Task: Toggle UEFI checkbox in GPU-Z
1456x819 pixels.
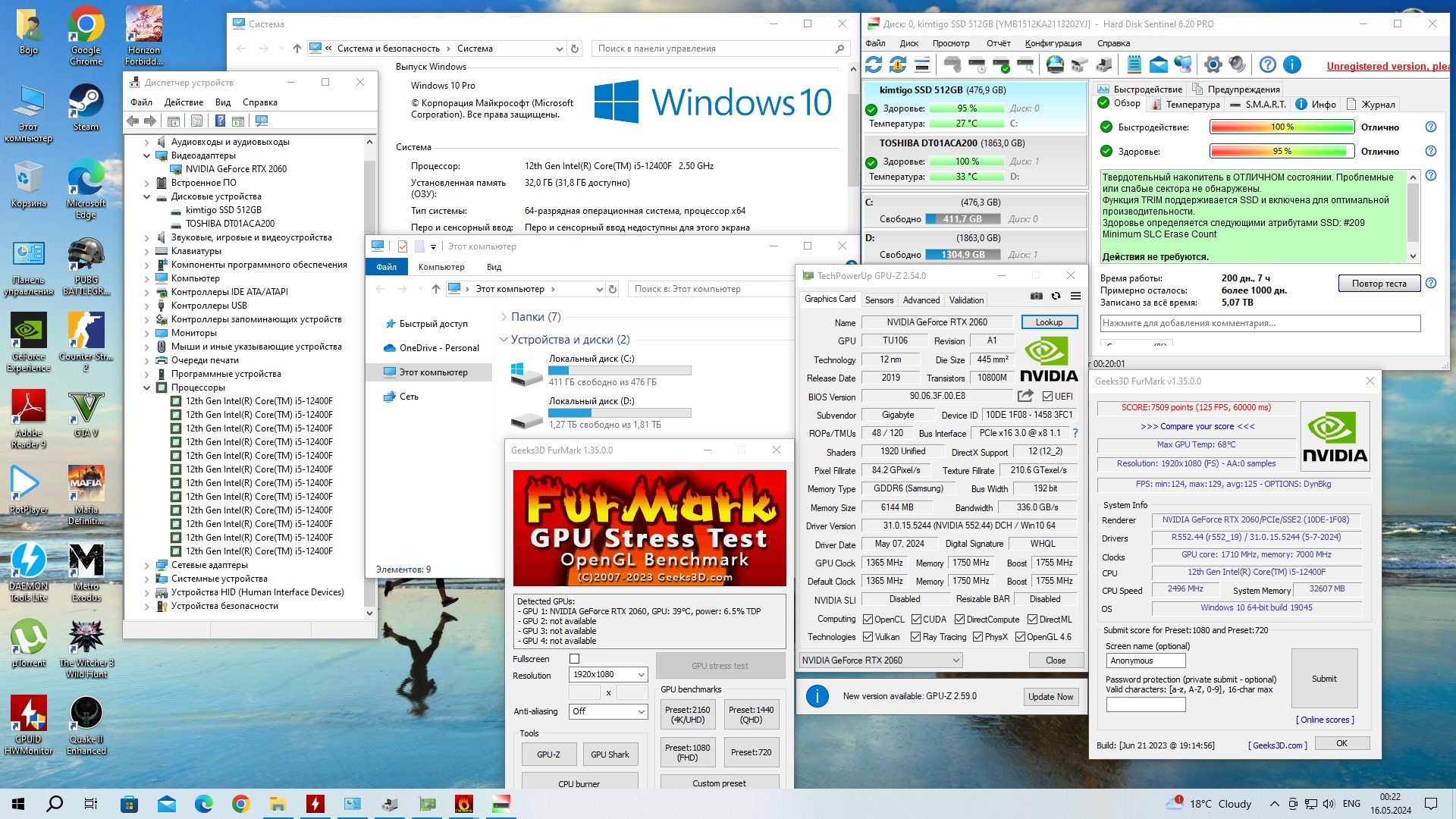Action: click(x=1047, y=396)
